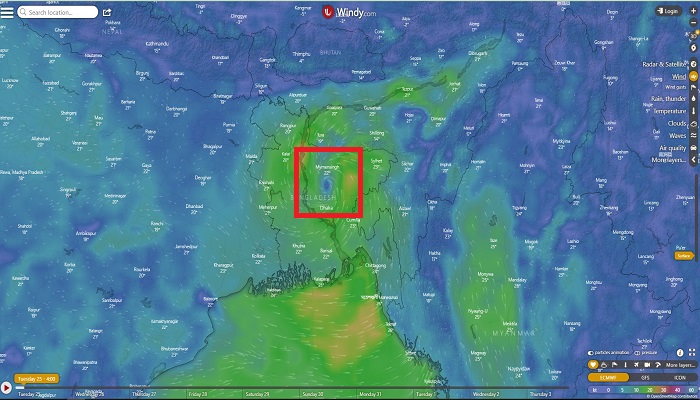This screenshot has width=700, height=400.
Task: Zoom in with the plus button
Action: [x=693, y=11]
